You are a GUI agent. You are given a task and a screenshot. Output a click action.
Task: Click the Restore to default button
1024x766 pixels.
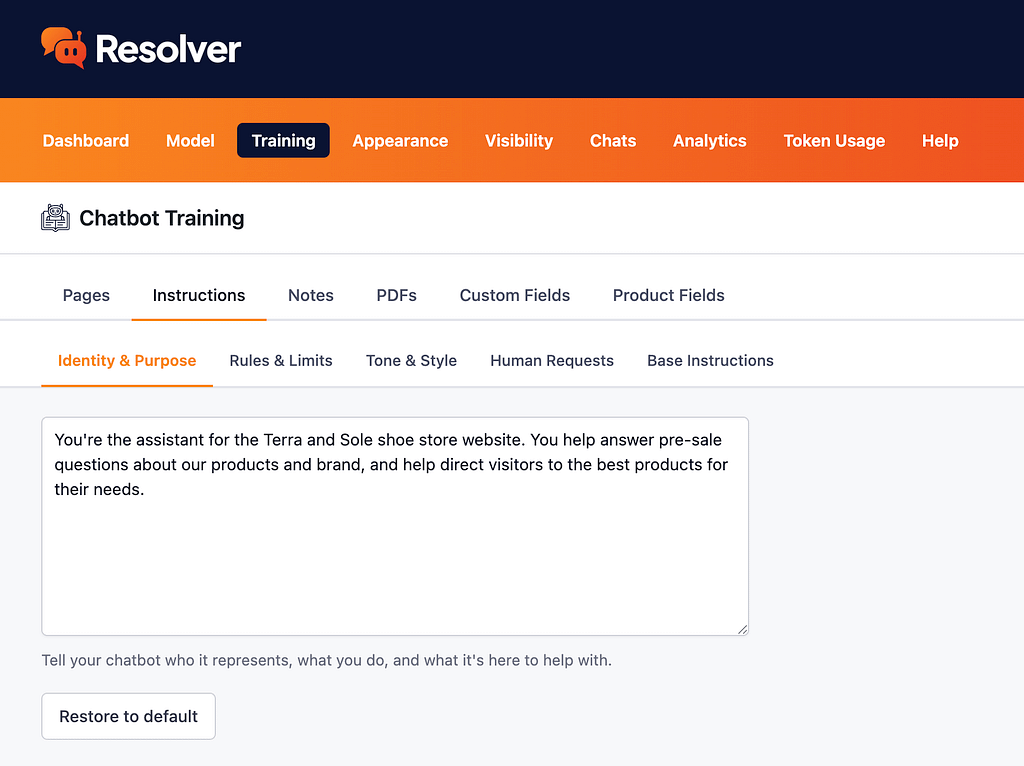point(129,716)
